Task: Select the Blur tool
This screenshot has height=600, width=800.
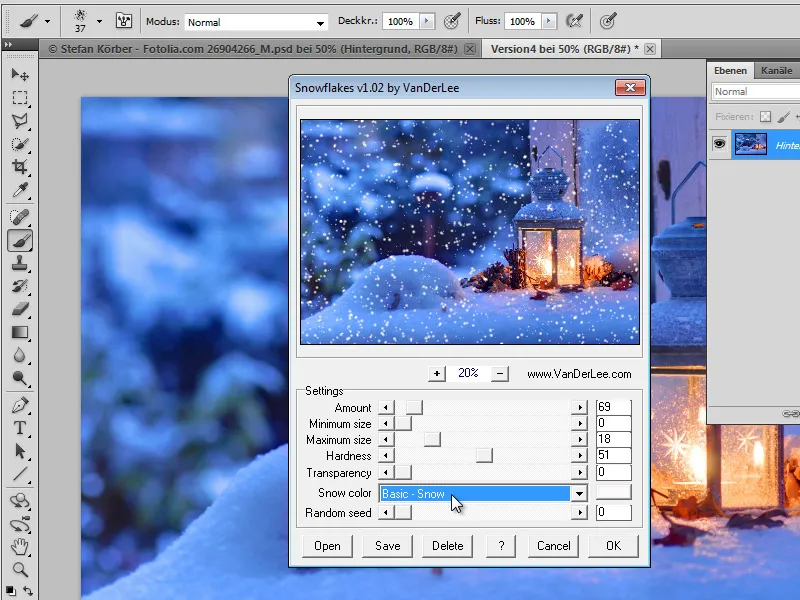Action: [19, 355]
